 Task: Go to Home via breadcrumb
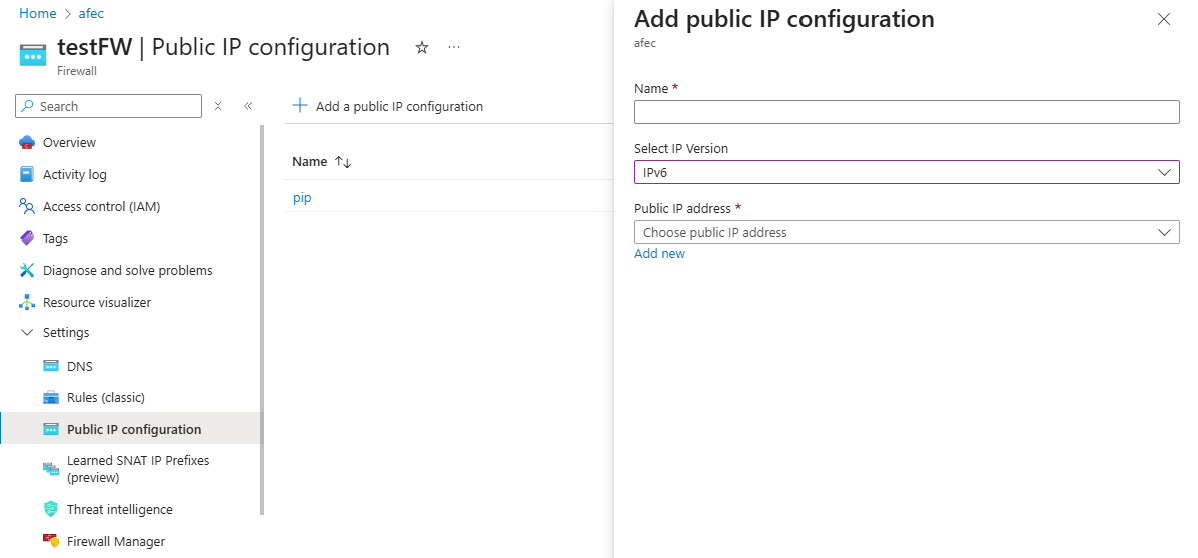(37, 13)
